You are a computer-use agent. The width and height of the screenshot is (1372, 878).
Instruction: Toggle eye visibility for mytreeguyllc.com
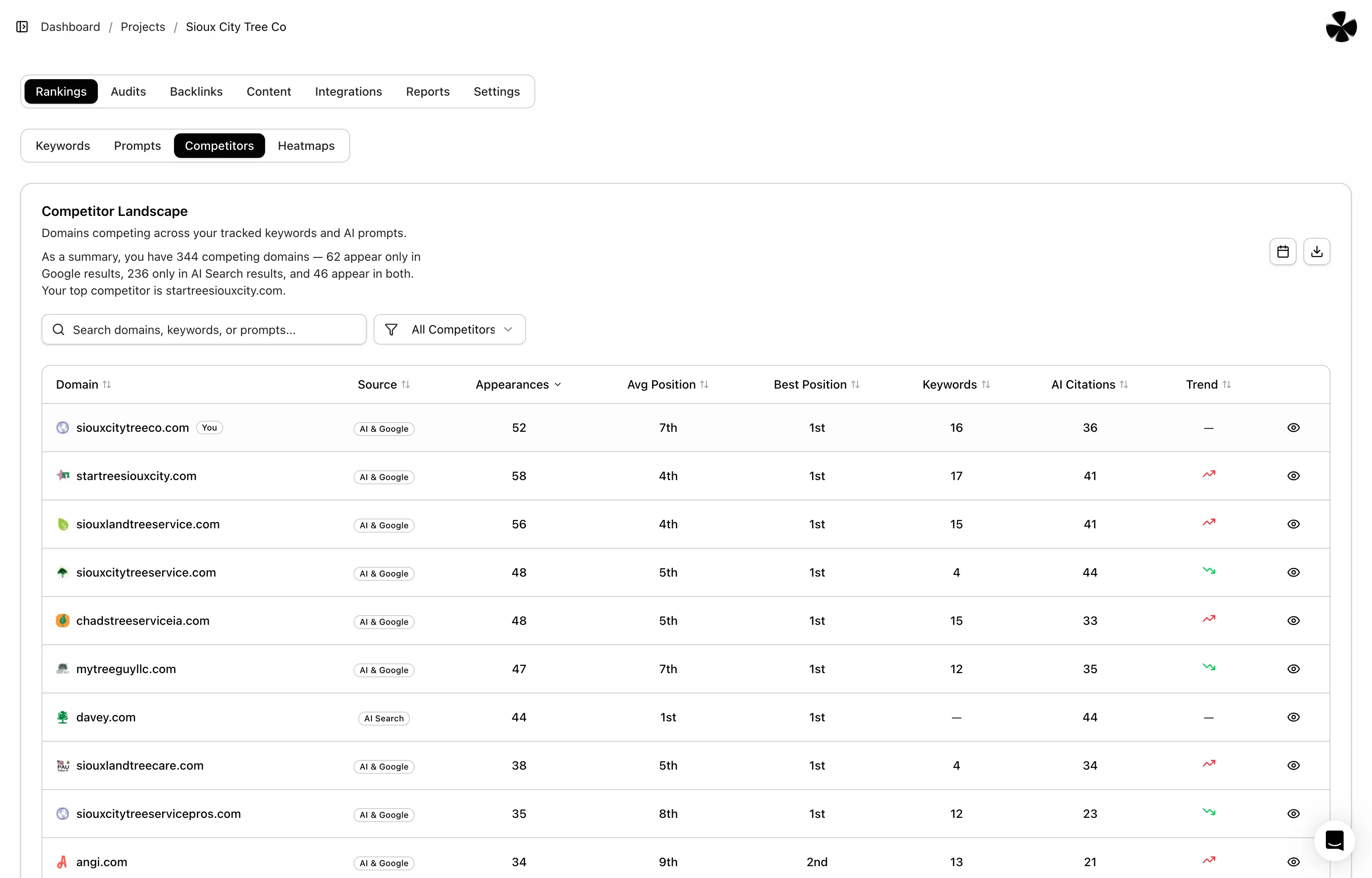[x=1293, y=669]
